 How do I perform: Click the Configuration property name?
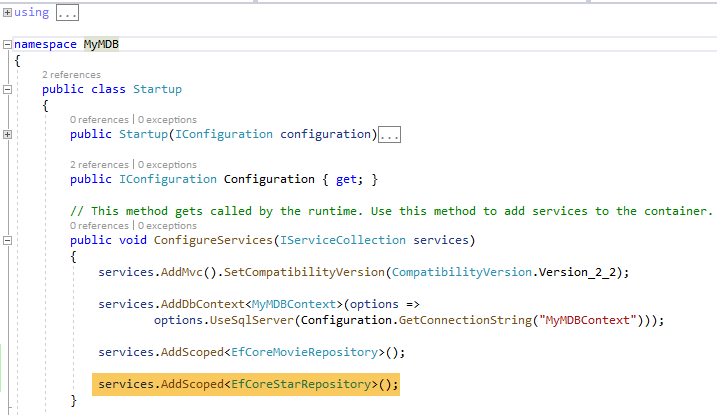click(x=269, y=179)
